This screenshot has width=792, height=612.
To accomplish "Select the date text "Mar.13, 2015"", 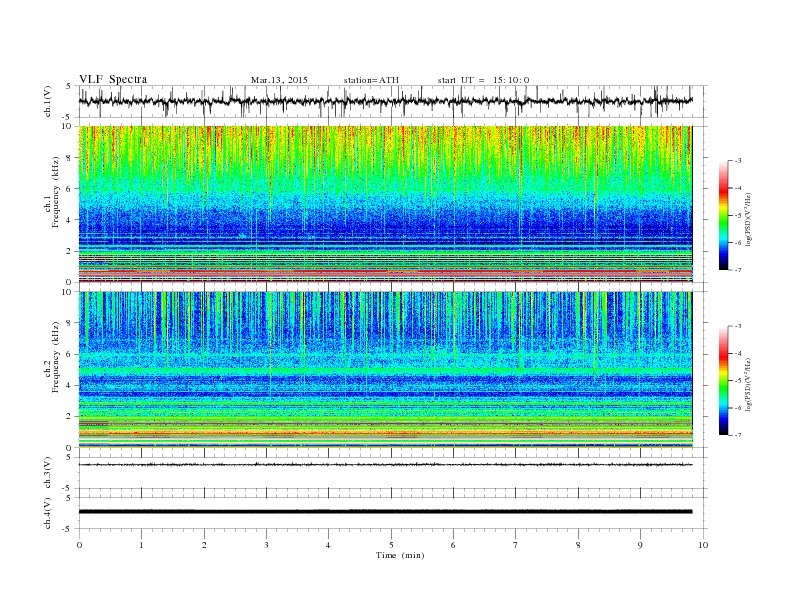I will point(279,80).
